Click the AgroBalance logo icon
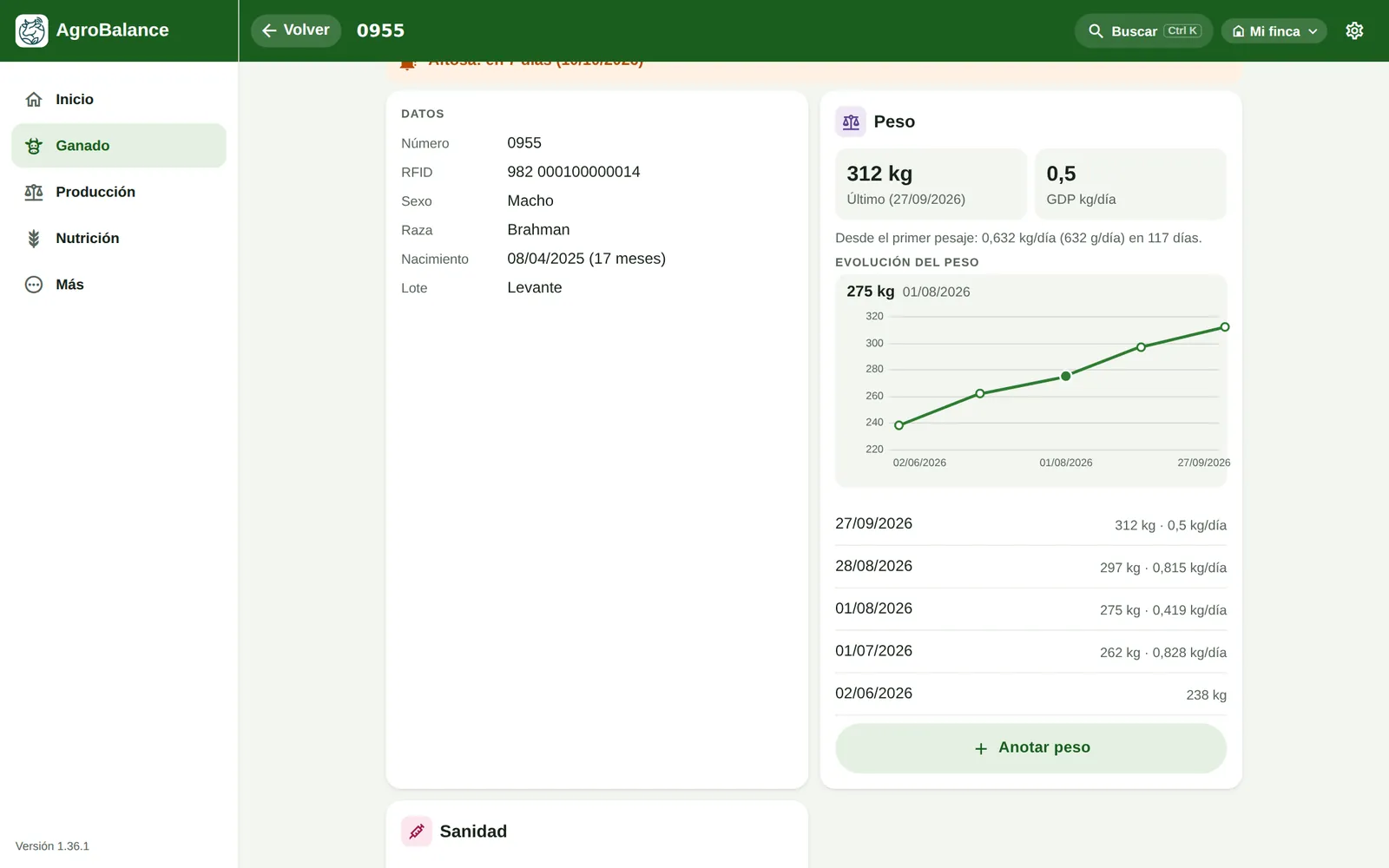The width and height of the screenshot is (1389, 868). 32,30
